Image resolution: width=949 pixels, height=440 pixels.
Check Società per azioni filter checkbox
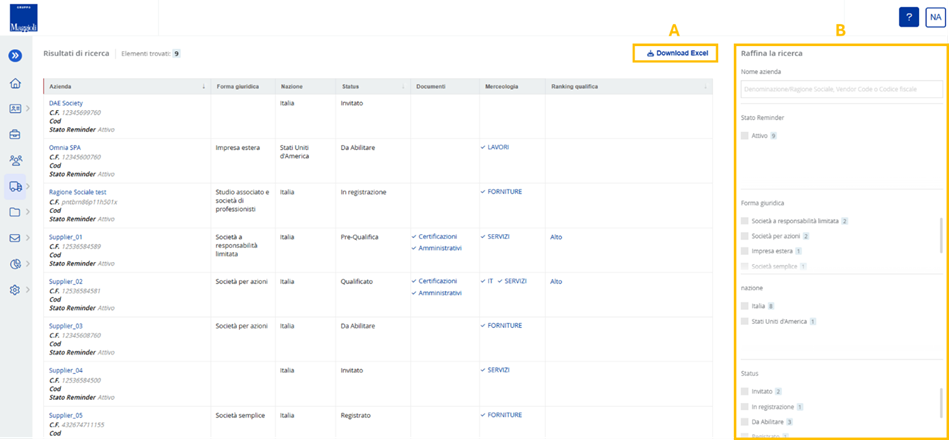(x=744, y=236)
